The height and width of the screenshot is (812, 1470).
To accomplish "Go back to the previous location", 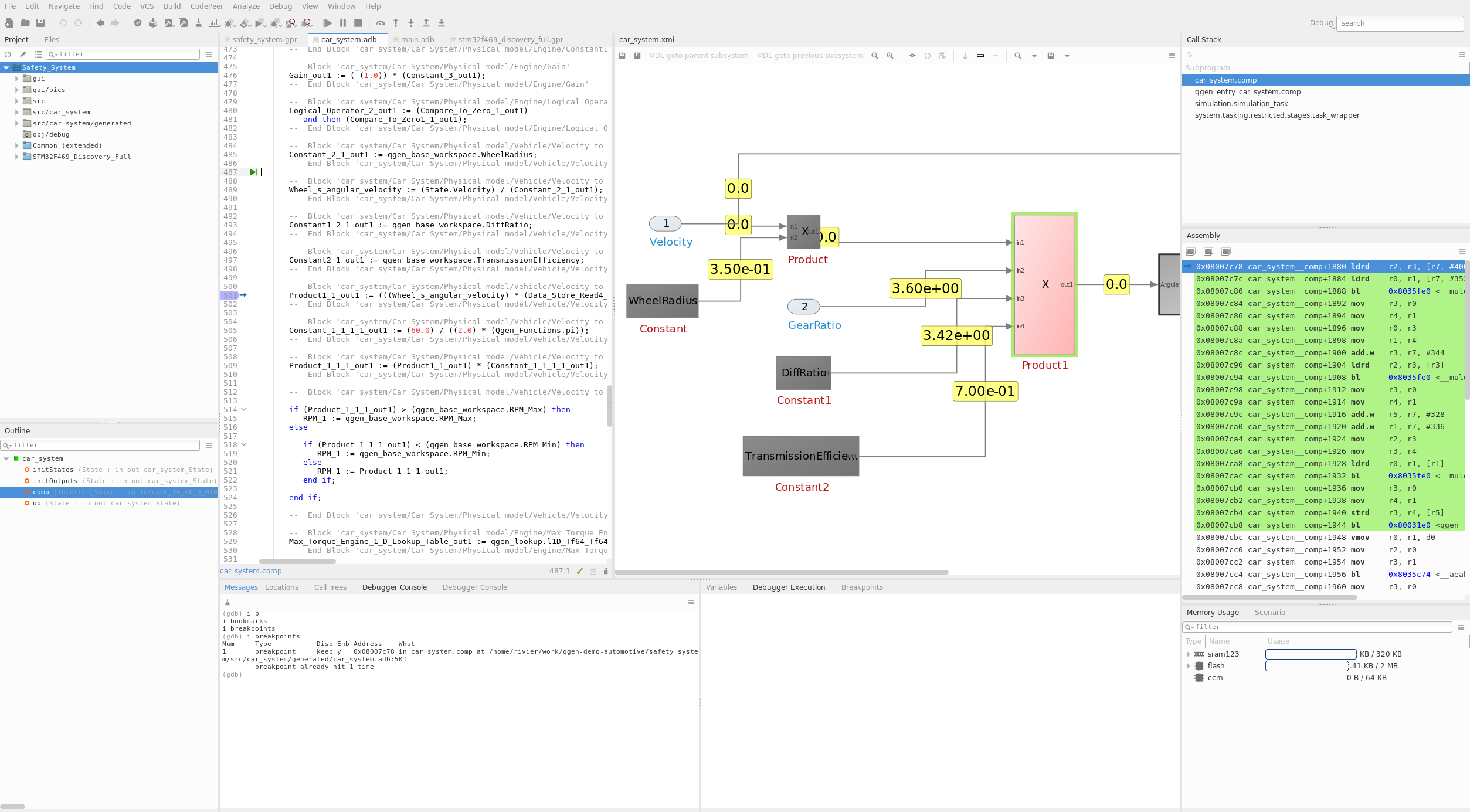I will point(100,23).
